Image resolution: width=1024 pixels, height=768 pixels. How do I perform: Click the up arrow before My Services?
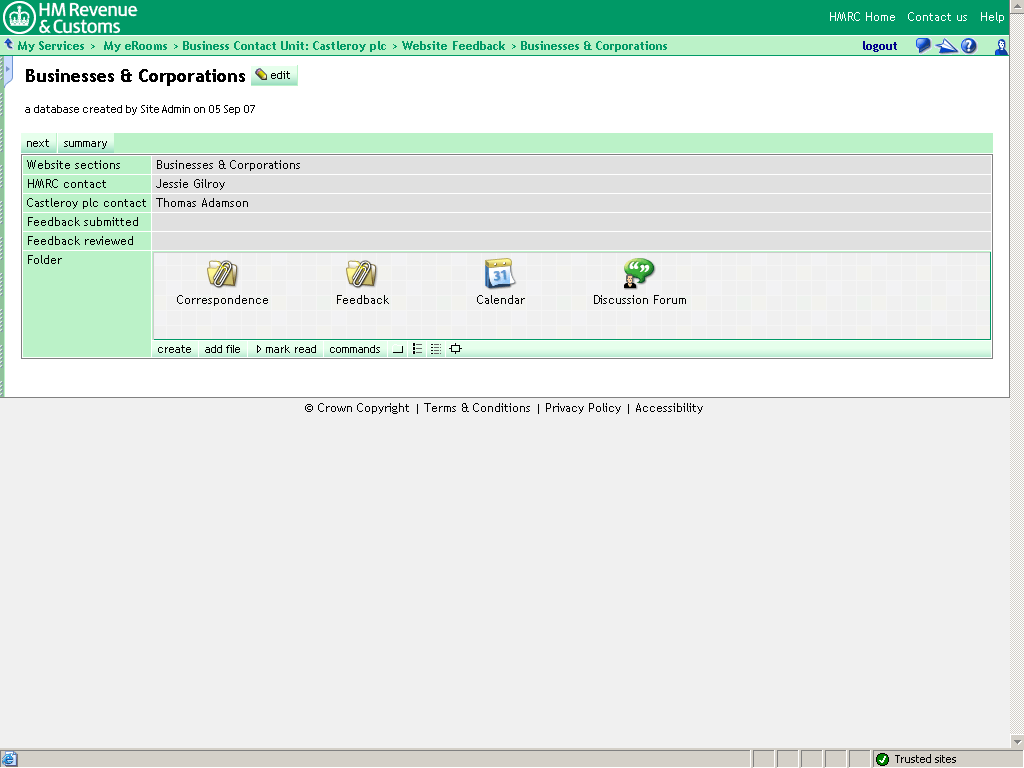pos(8,45)
